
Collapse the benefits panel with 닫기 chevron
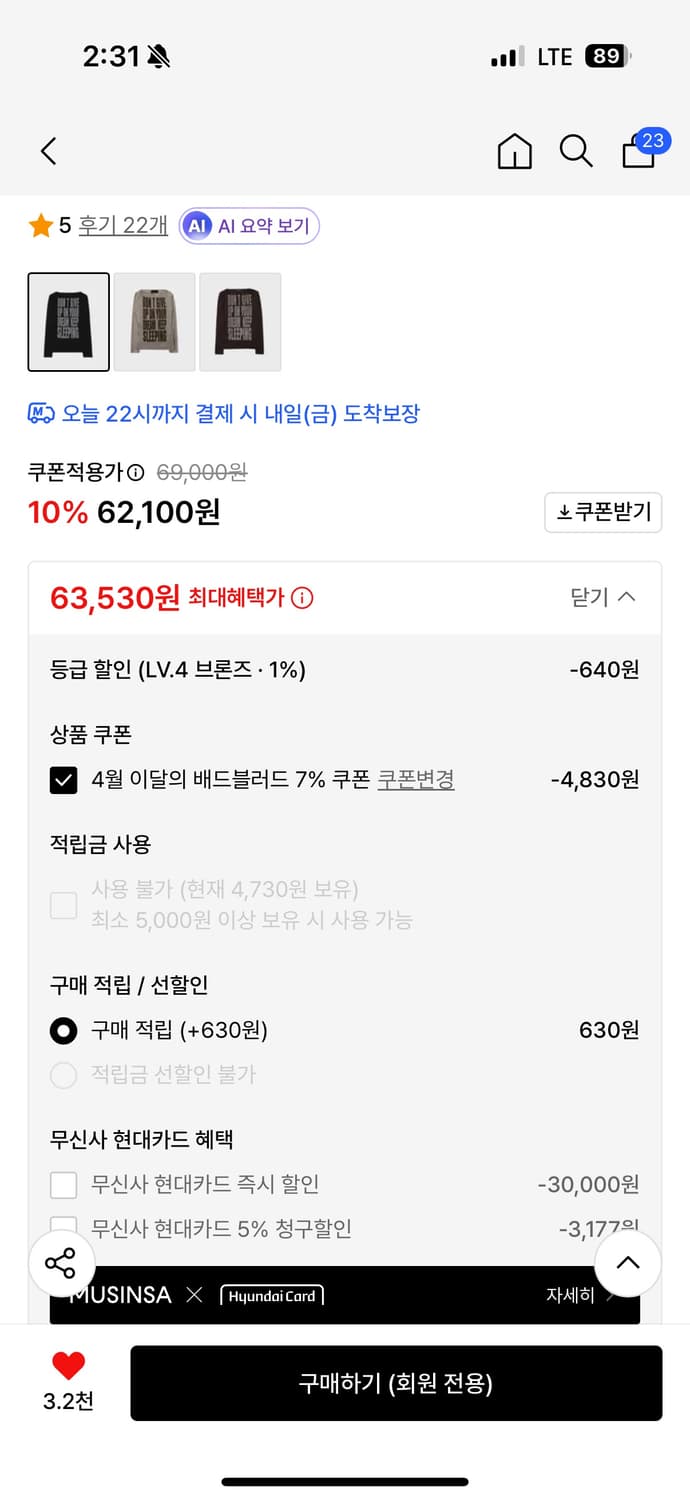(604, 596)
